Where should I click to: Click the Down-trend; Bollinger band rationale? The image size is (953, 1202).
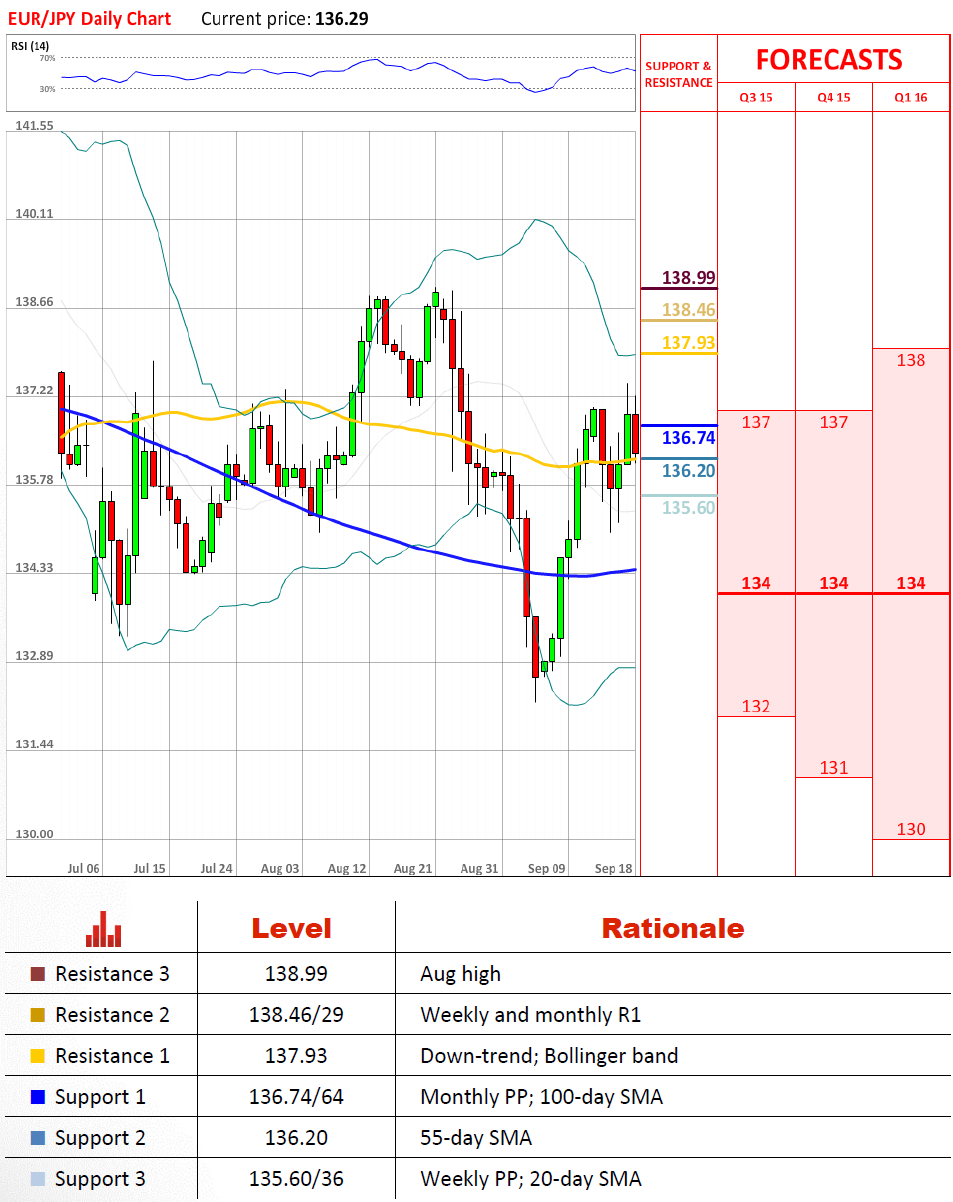pos(549,1056)
